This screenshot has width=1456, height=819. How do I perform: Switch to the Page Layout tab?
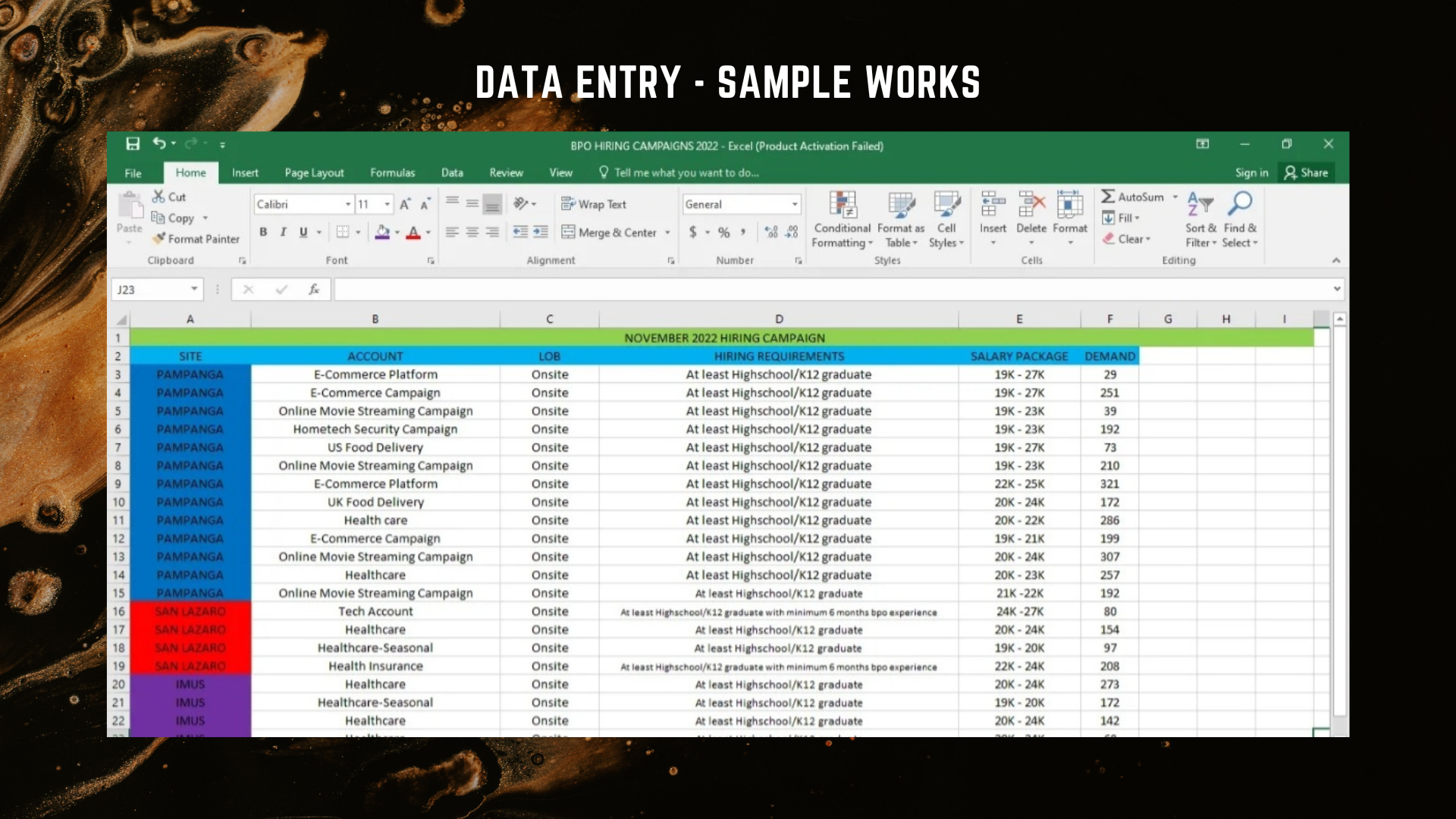314,173
